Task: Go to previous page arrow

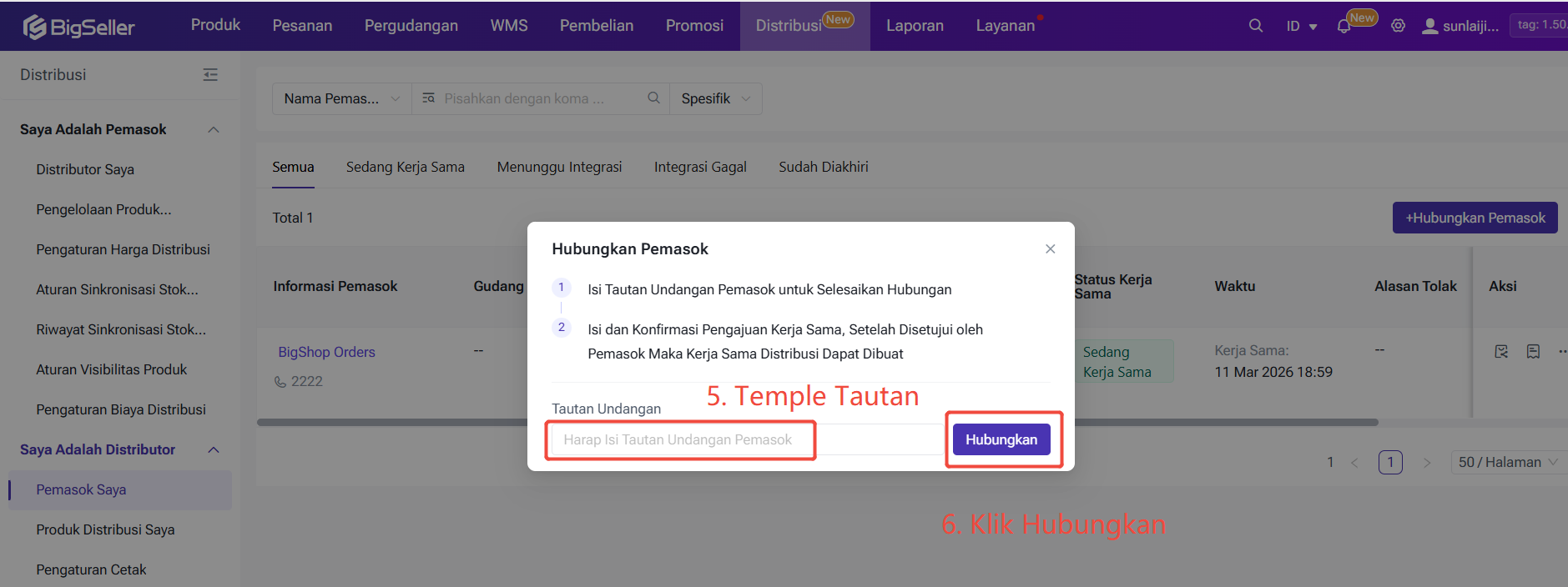Action: click(1354, 462)
